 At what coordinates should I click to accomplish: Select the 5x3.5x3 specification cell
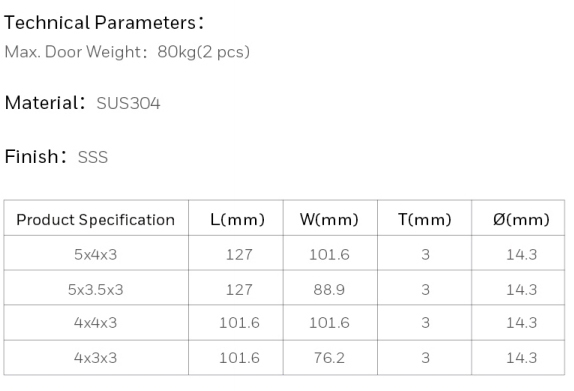pyautogui.click(x=96, y=290)
